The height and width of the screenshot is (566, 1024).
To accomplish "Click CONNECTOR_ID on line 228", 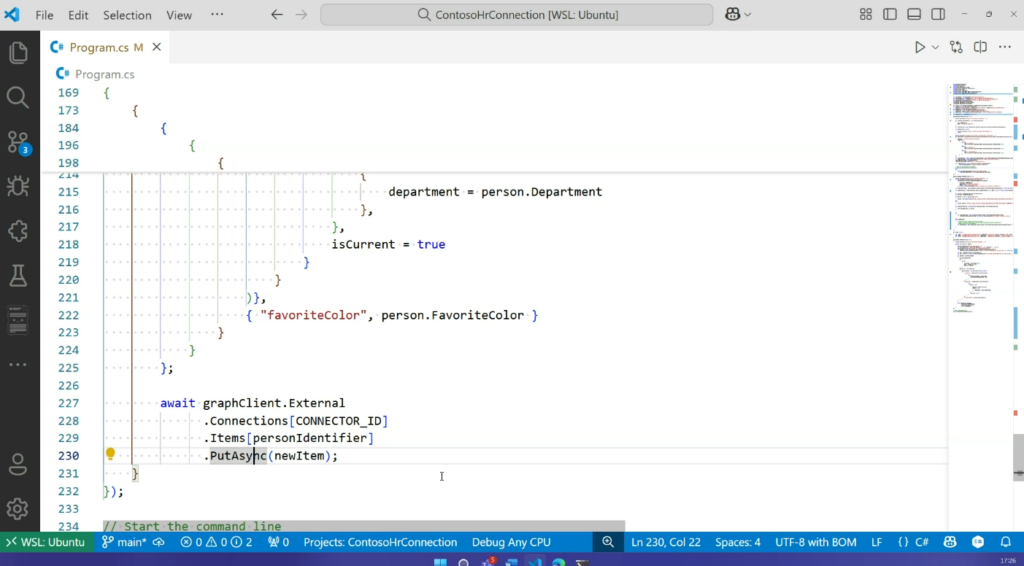I will pos(338,421).
